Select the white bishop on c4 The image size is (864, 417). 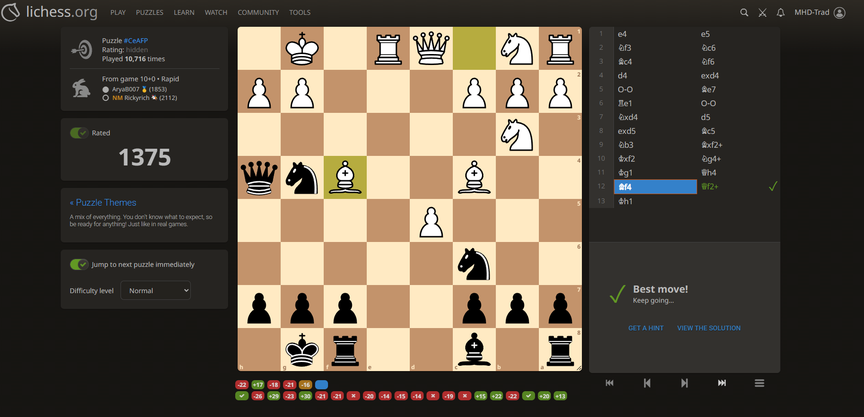tap(474, 177)
